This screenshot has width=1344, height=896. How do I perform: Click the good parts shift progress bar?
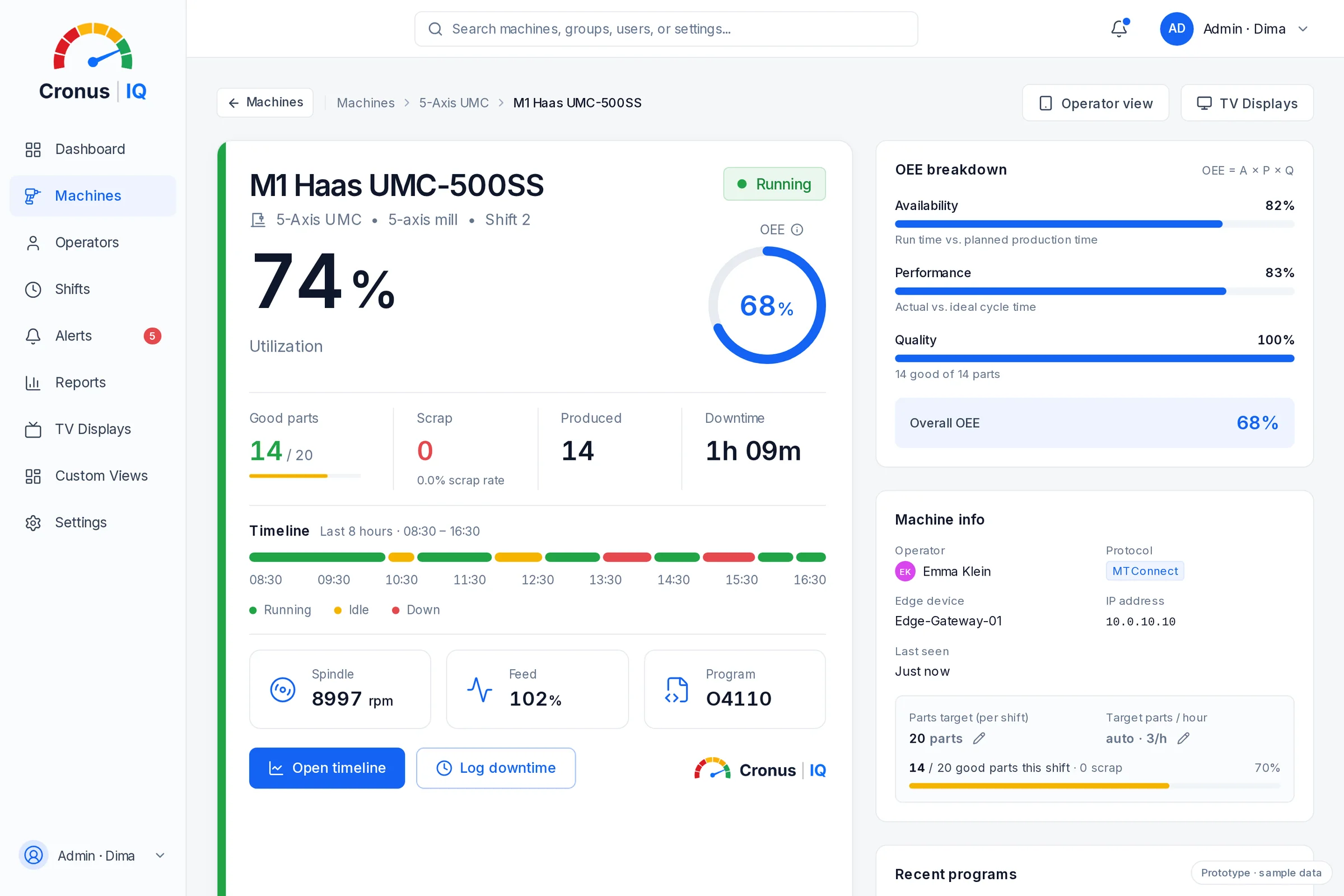tap(1094, 786)
